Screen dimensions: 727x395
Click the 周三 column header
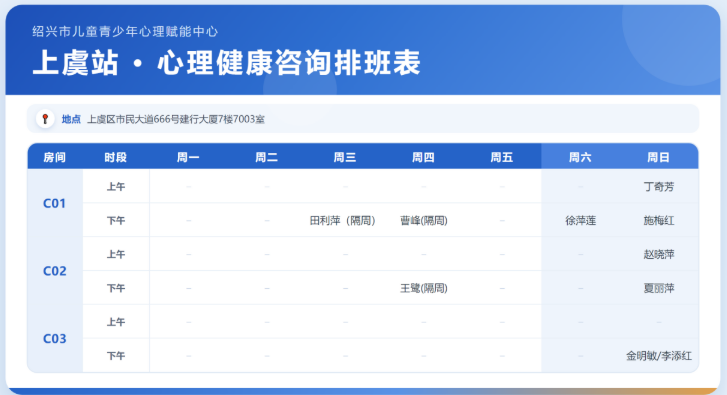(x=345, y=157)
